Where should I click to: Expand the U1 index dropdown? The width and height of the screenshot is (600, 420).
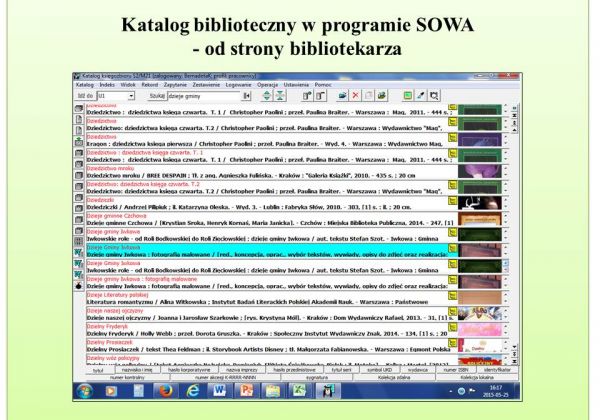[131, 96]
